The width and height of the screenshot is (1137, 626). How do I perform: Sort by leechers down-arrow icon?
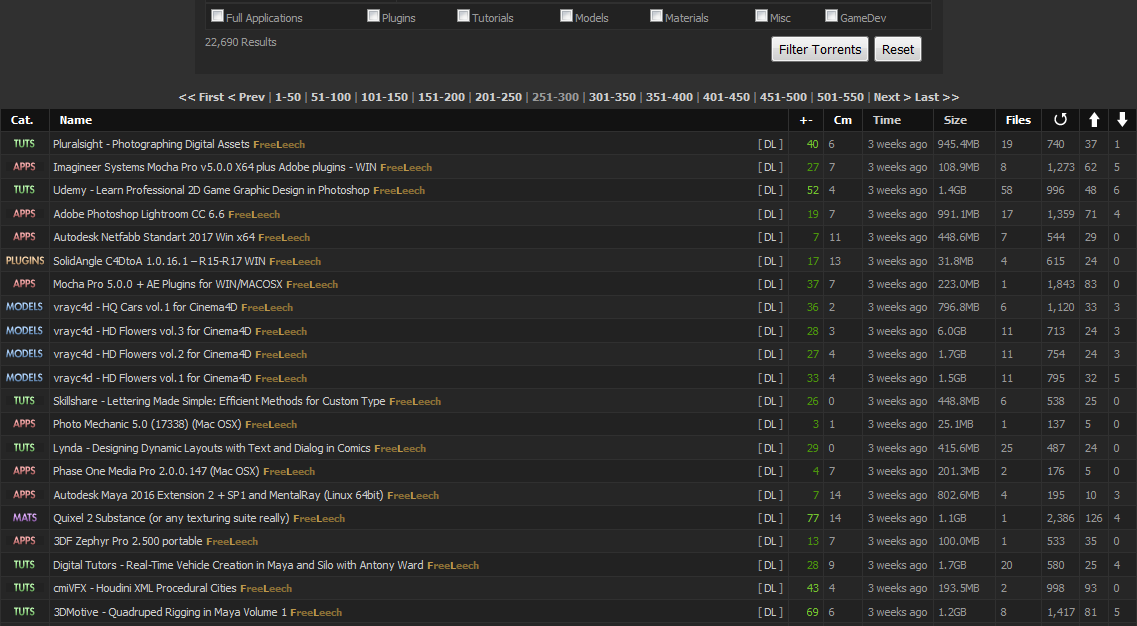point(1122,120)
